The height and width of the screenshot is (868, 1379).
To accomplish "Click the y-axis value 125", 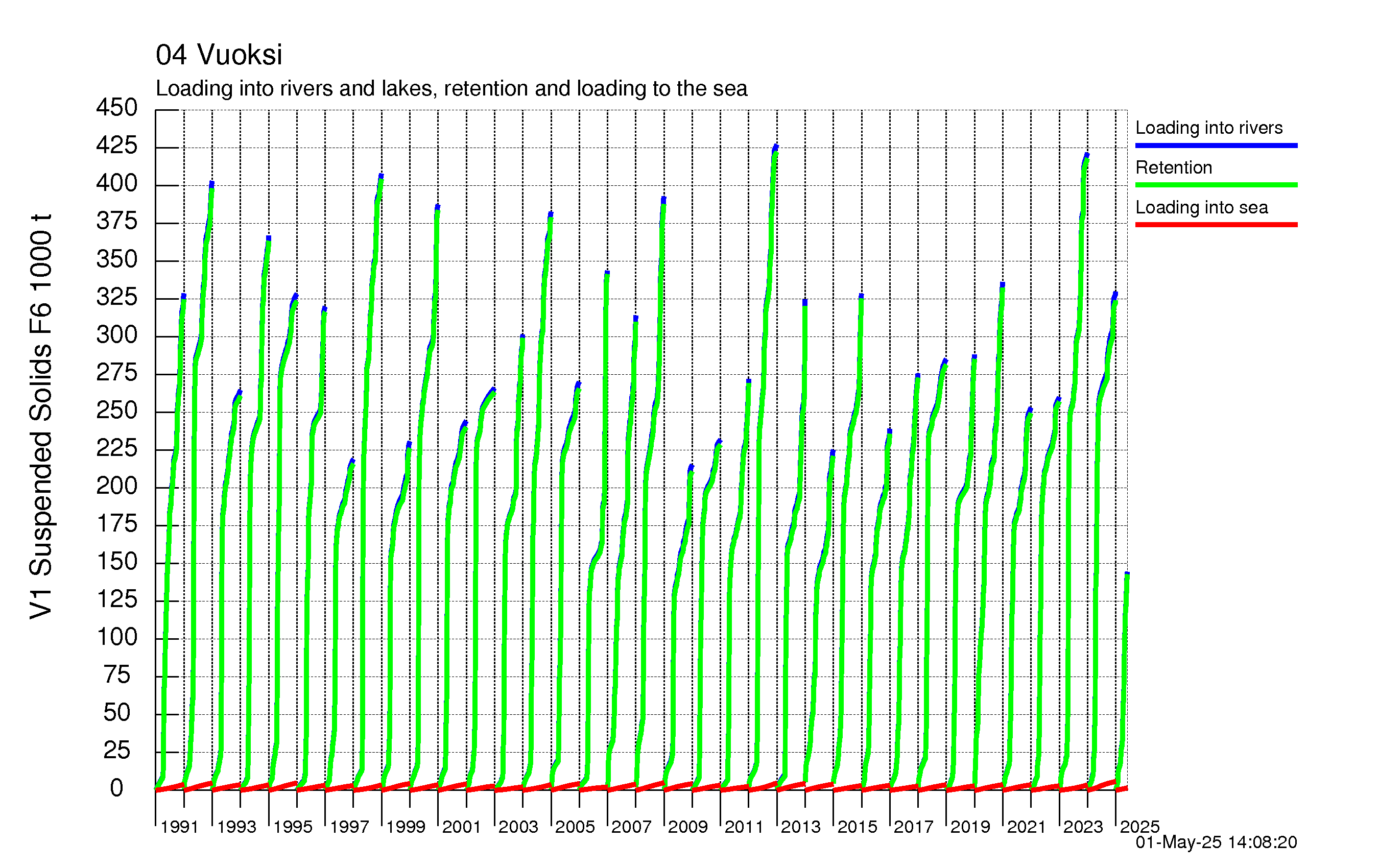I will (x=117, y=599).
